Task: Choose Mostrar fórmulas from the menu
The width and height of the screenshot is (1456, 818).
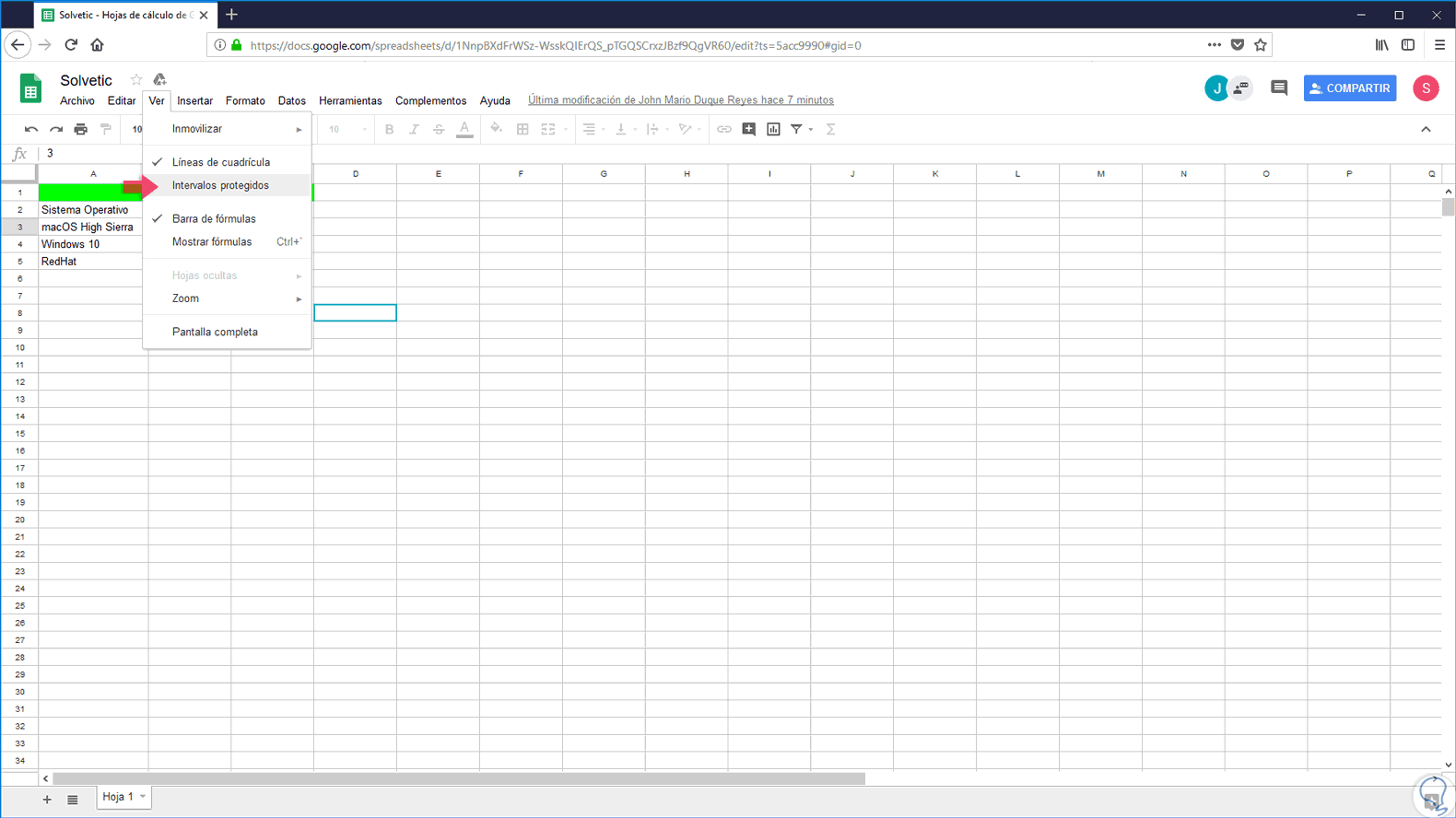Action: (227, 241)
